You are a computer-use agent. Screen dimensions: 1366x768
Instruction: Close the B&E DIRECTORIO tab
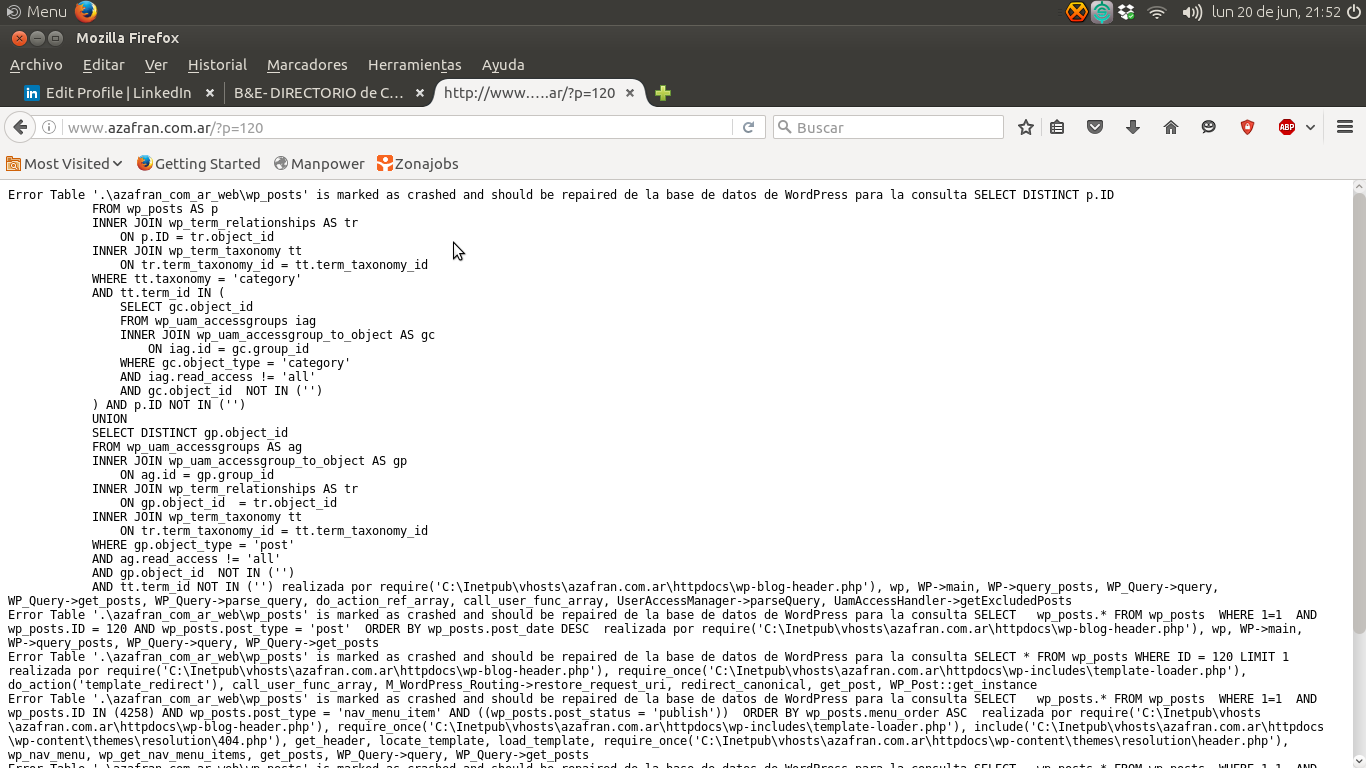(420, 93)
